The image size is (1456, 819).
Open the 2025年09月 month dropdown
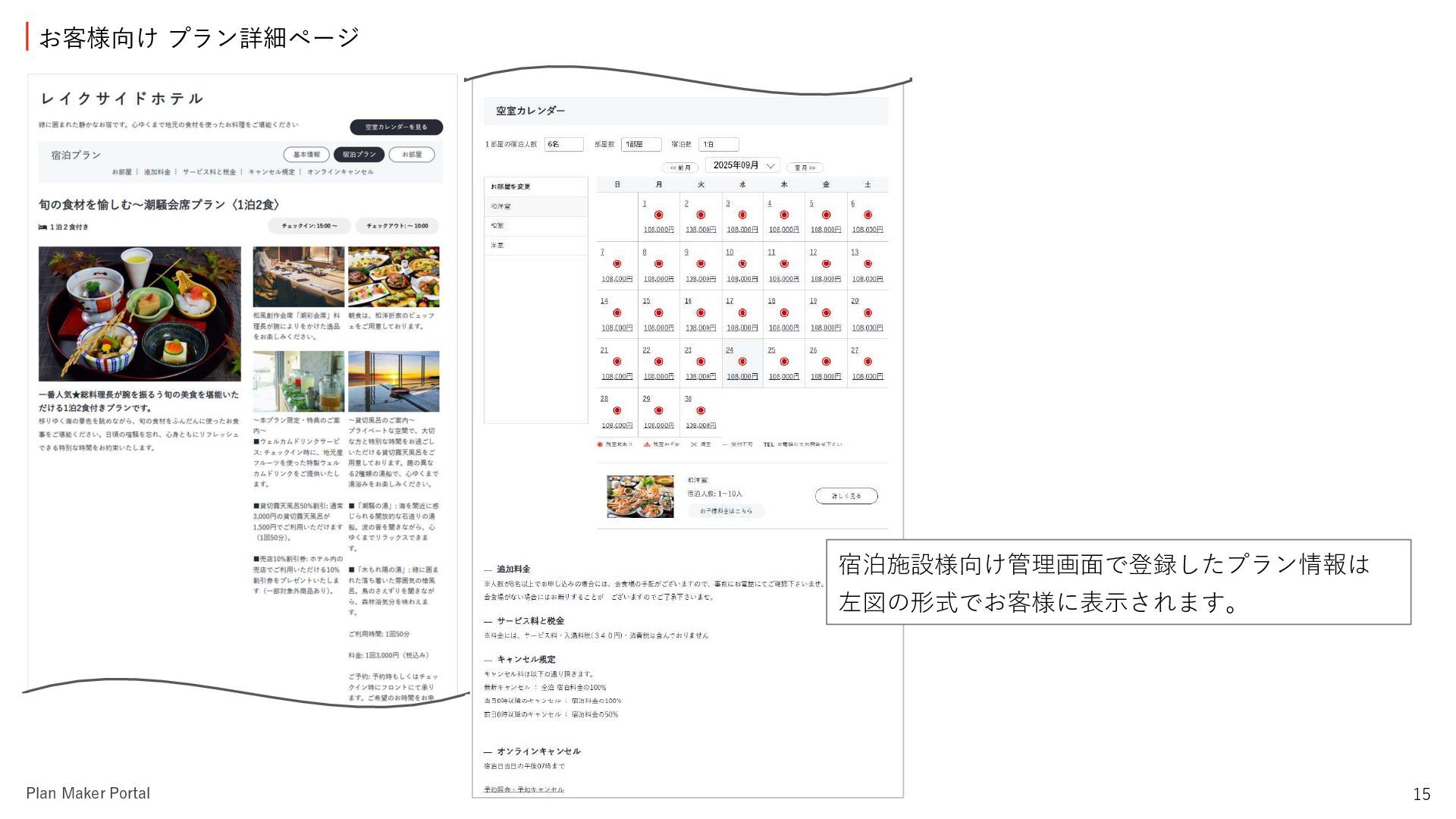coord(742,165)
